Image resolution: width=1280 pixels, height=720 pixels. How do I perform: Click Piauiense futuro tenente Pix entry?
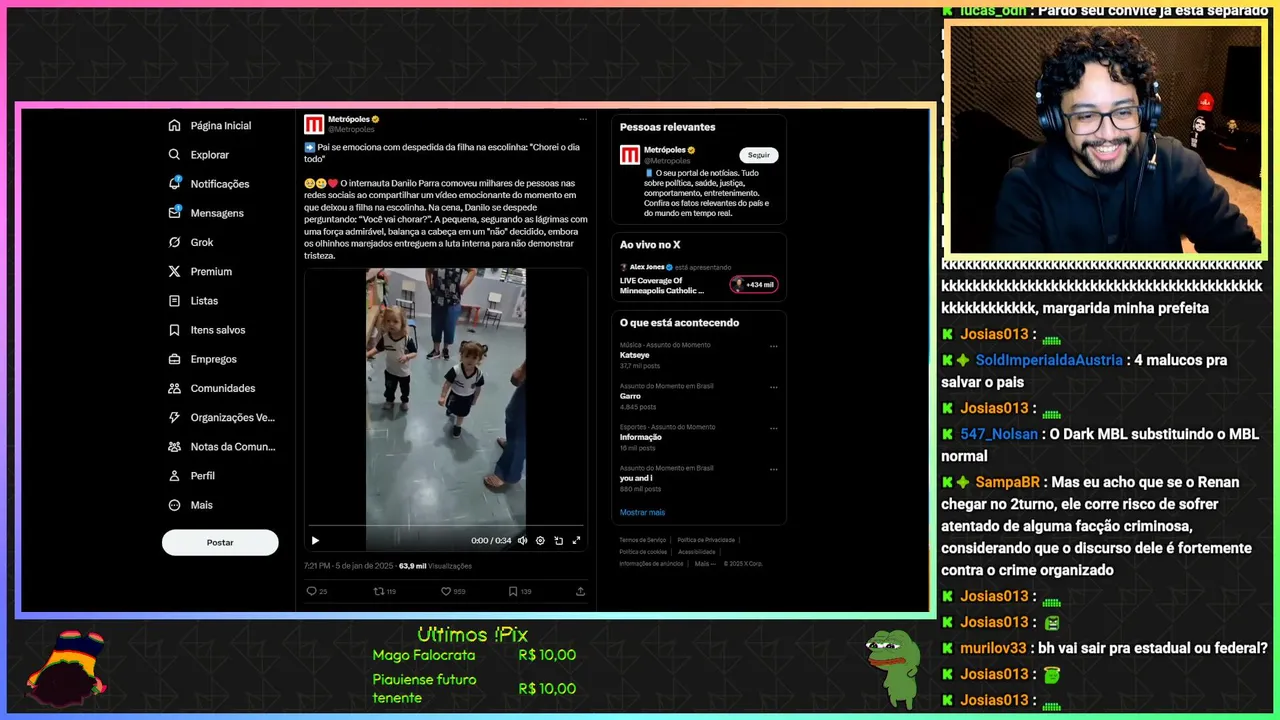point(474,688)
